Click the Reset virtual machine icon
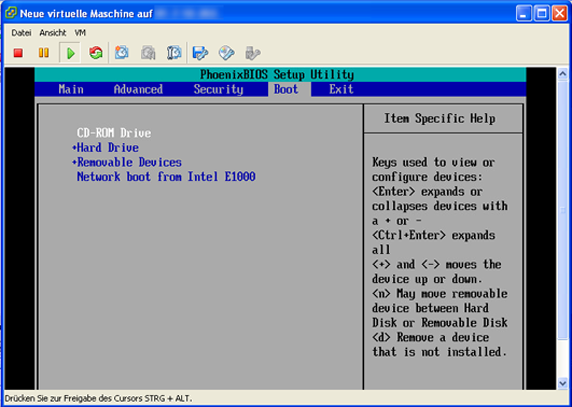 tap(96, 53)
